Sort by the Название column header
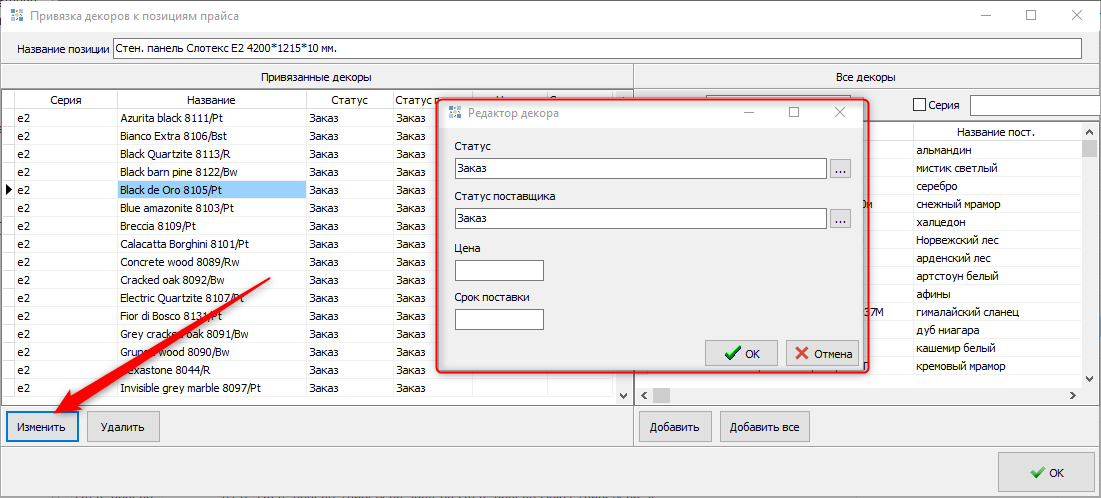This screenshot has width=1101, height=498. point(210,100)
